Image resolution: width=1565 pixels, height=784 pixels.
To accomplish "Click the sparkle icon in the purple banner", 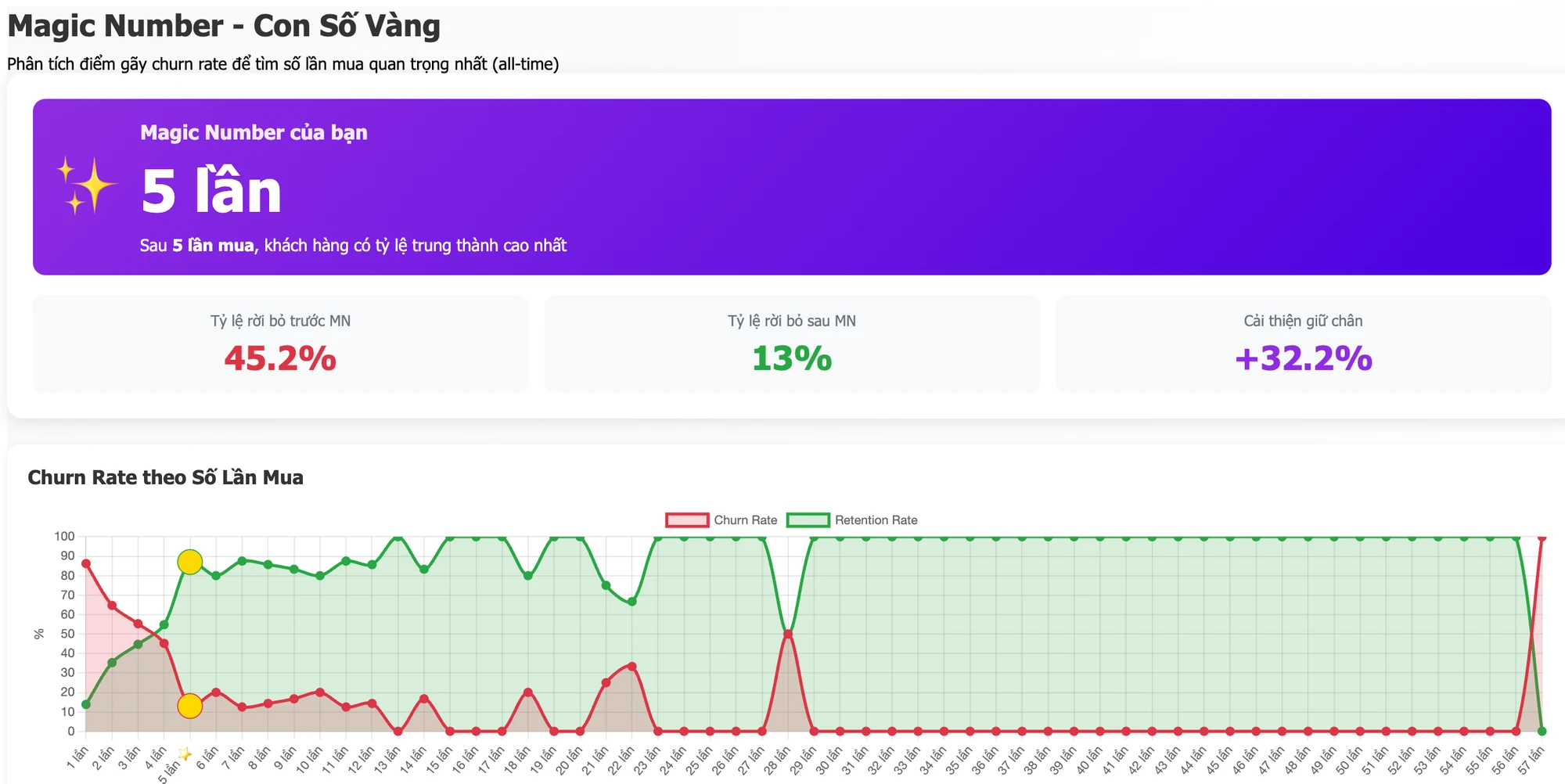I will [86, 186].
